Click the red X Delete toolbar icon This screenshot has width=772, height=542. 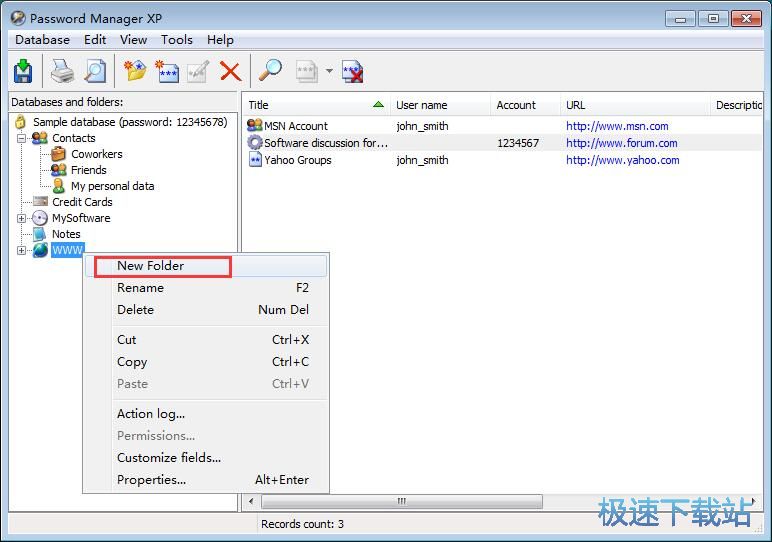pyautogui.click(x=231, y=71)
